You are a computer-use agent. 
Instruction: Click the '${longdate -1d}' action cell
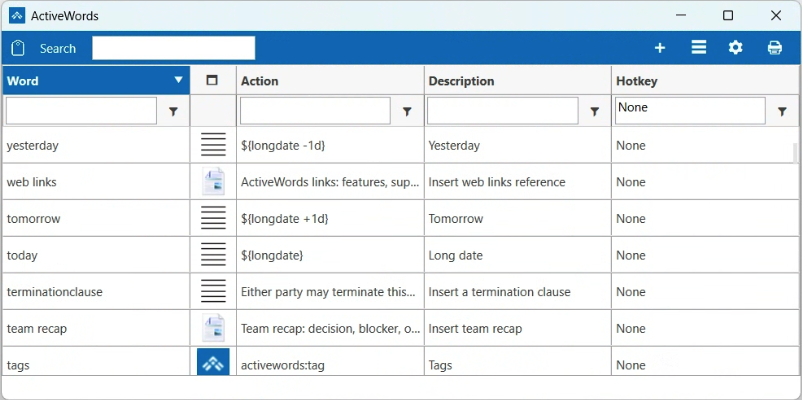pyautogui.click(x=330, y=145)
